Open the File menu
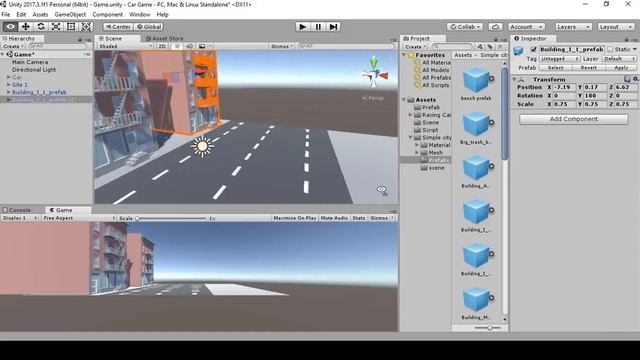Screen dimensions: 640x360 [x=6, y=14]
